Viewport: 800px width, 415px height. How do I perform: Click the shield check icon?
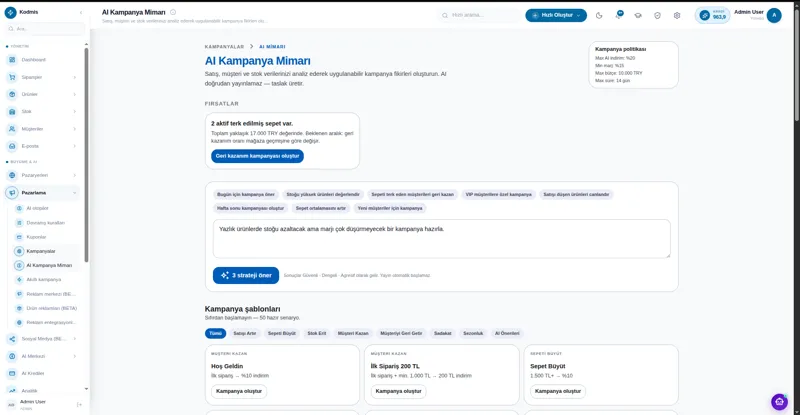(x=657, y=15)
